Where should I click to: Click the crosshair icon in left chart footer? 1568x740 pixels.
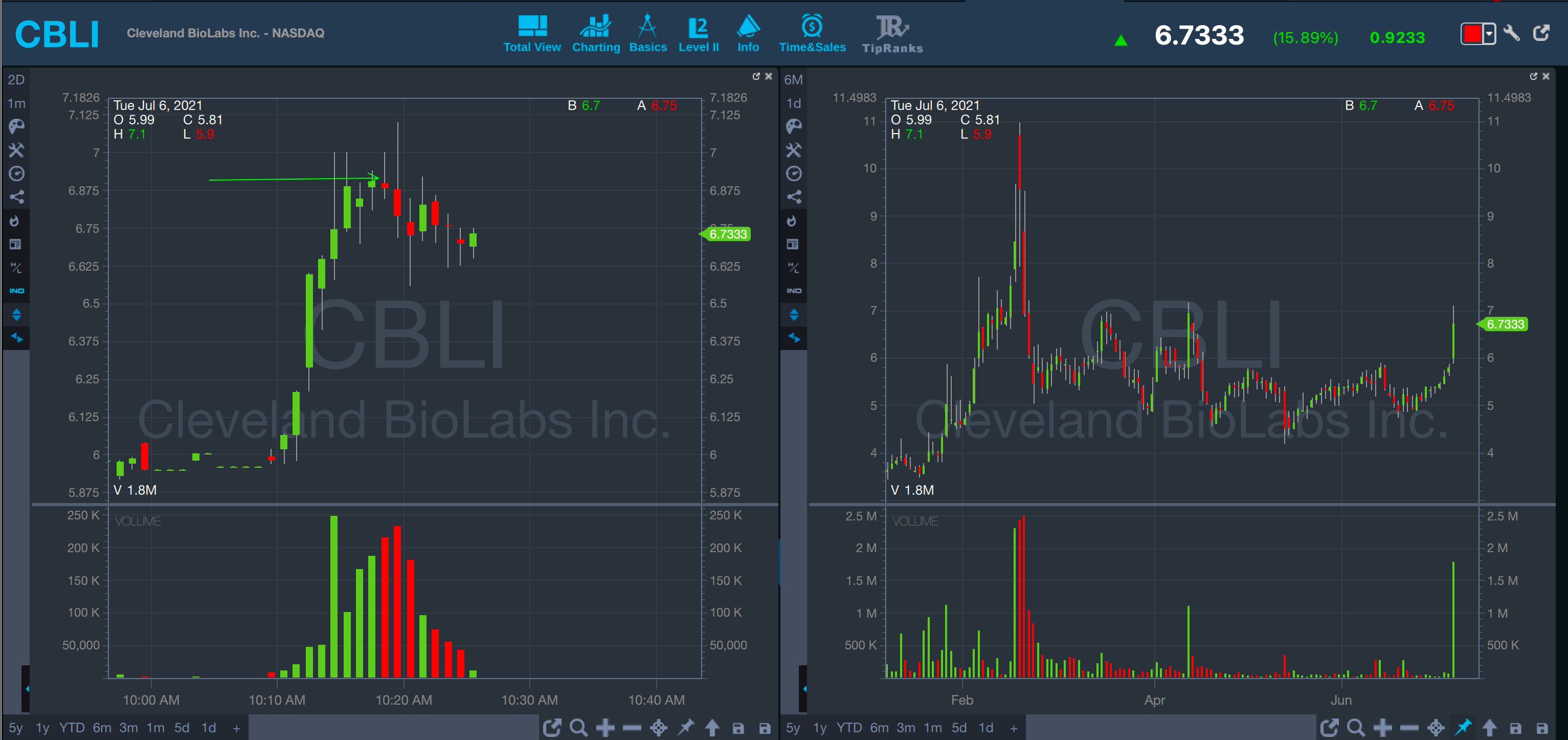659,727
